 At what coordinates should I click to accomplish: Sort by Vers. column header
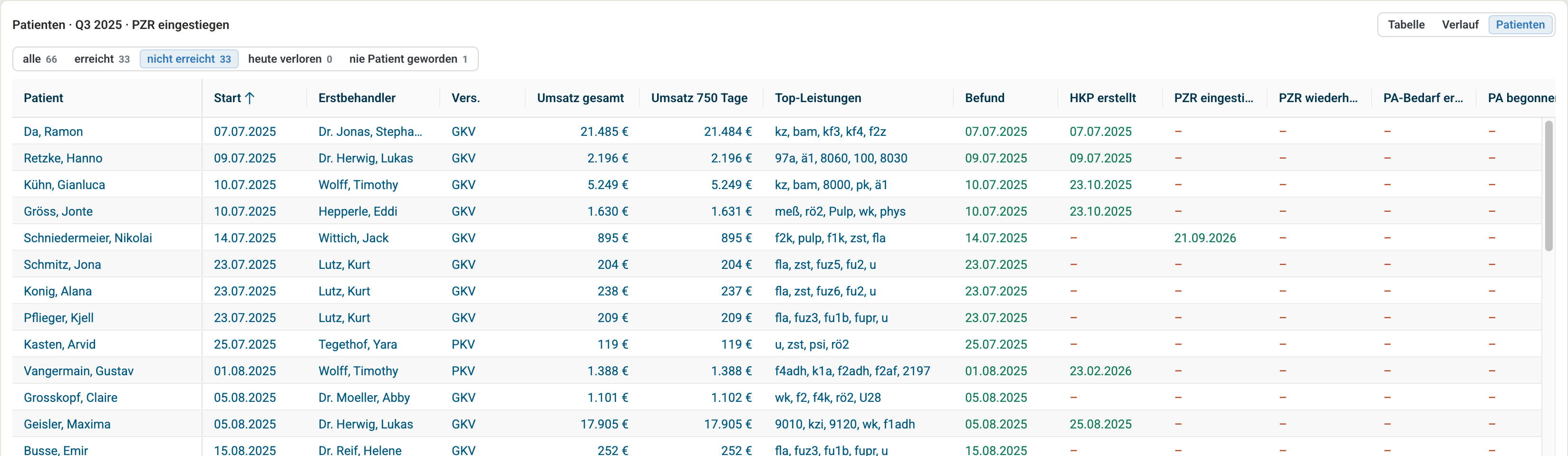pyautogui.click(x=465, y=98)
